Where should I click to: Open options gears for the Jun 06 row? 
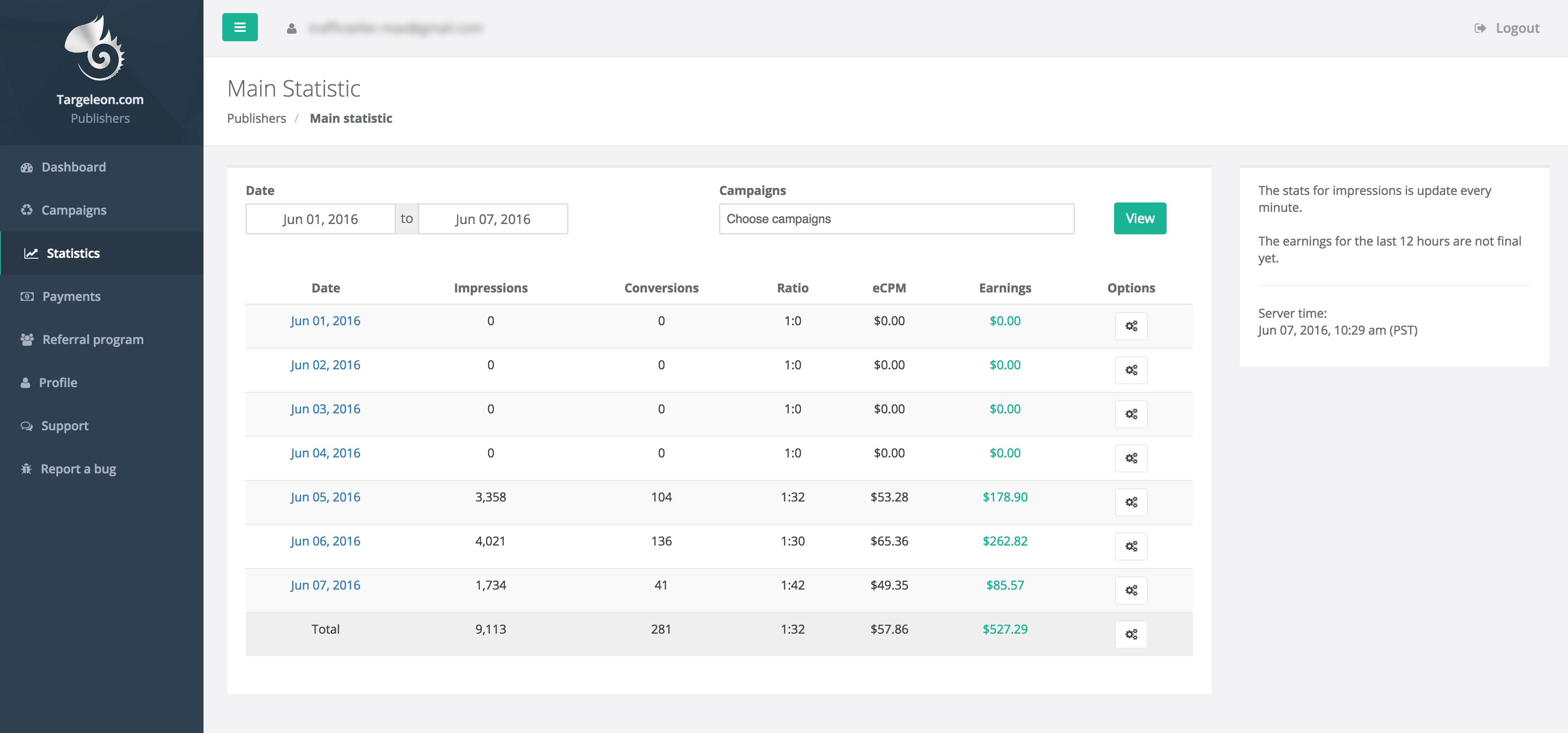[x=1131, y=546]
